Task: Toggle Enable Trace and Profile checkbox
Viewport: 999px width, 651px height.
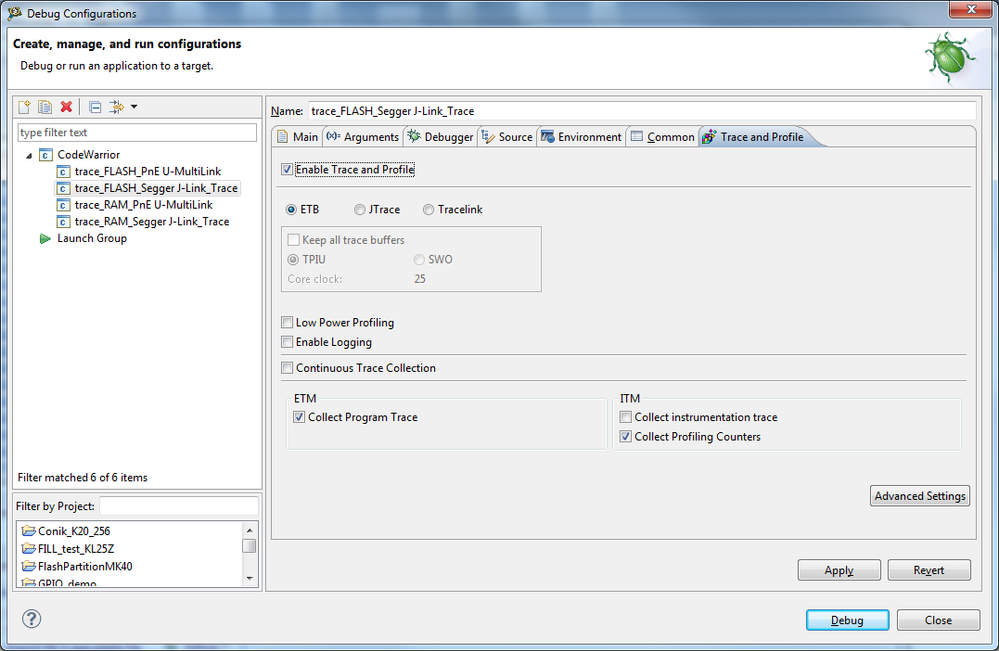Action: 287,169
